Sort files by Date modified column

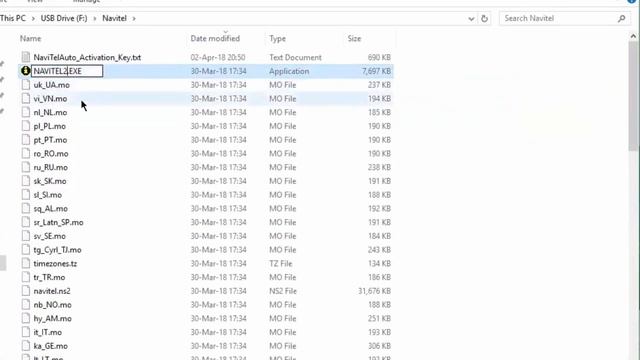pyautogui.click(x=215, y=38)
